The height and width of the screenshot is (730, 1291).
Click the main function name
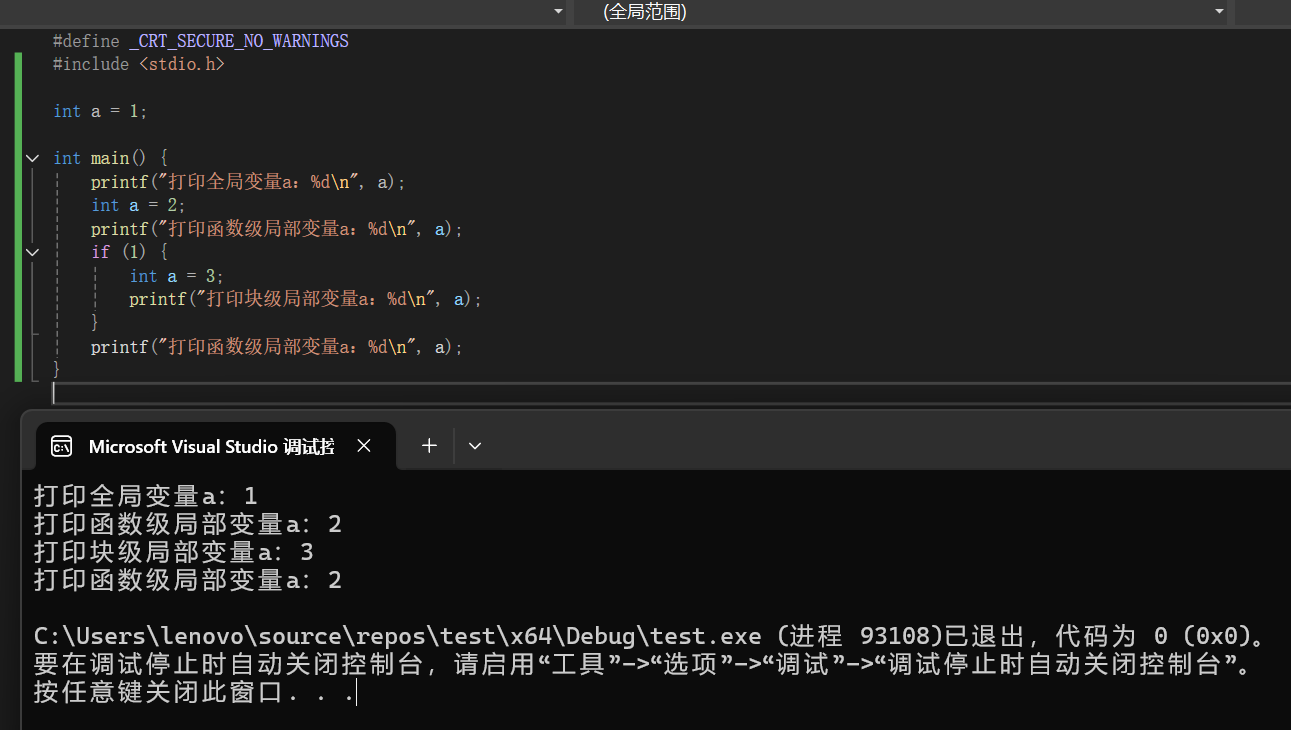[110, 158]
